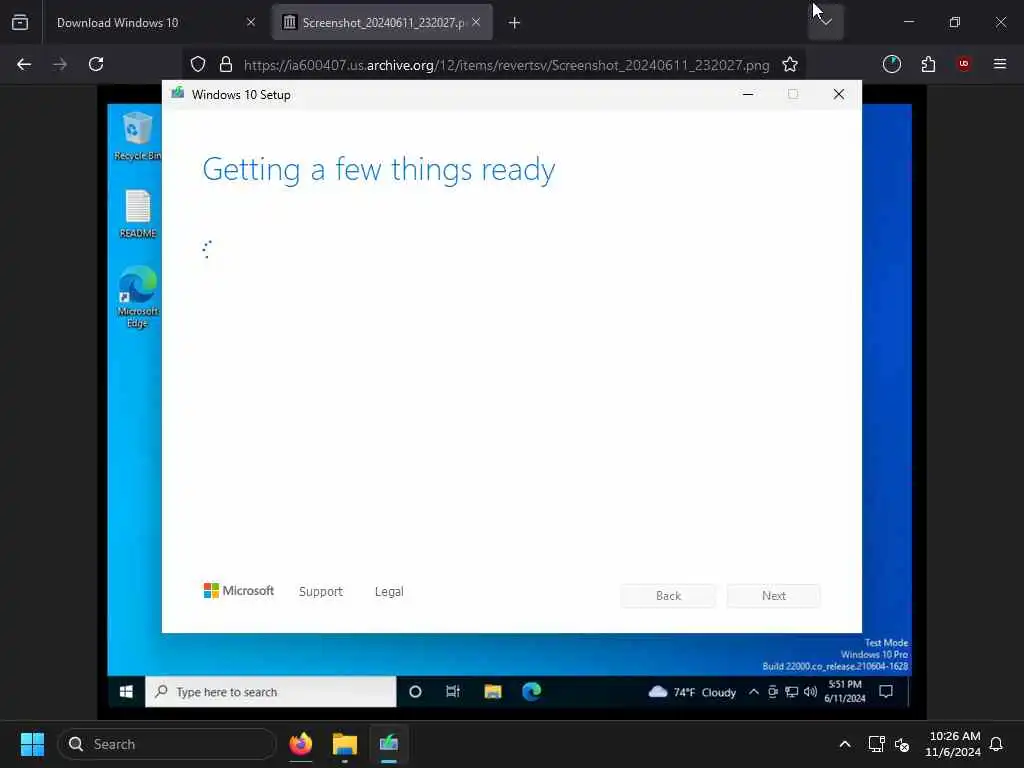This screenshot has height=768, width=1024.
Task: Open a new browser tab
Action: coord(514,23)
